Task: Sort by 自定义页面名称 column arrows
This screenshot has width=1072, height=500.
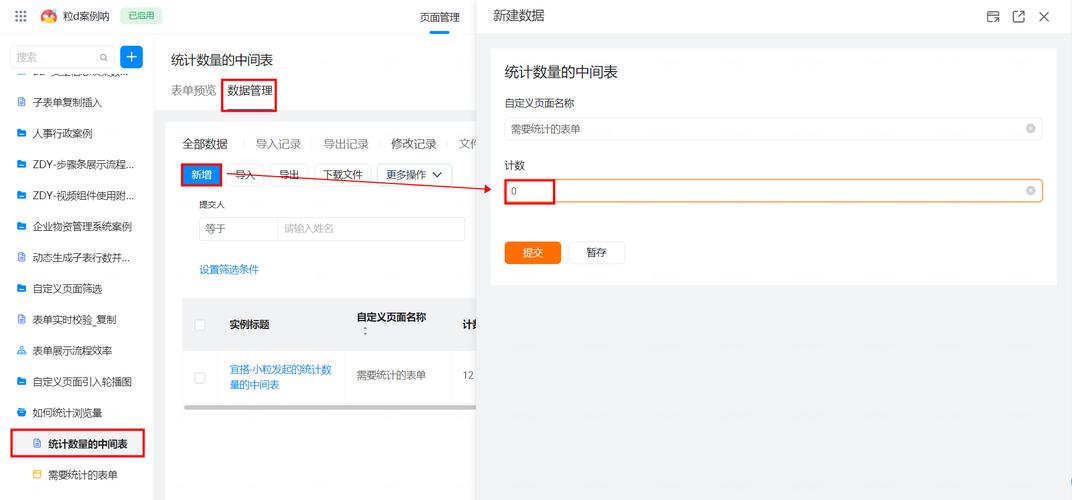Action: click(x=365, y=331)
